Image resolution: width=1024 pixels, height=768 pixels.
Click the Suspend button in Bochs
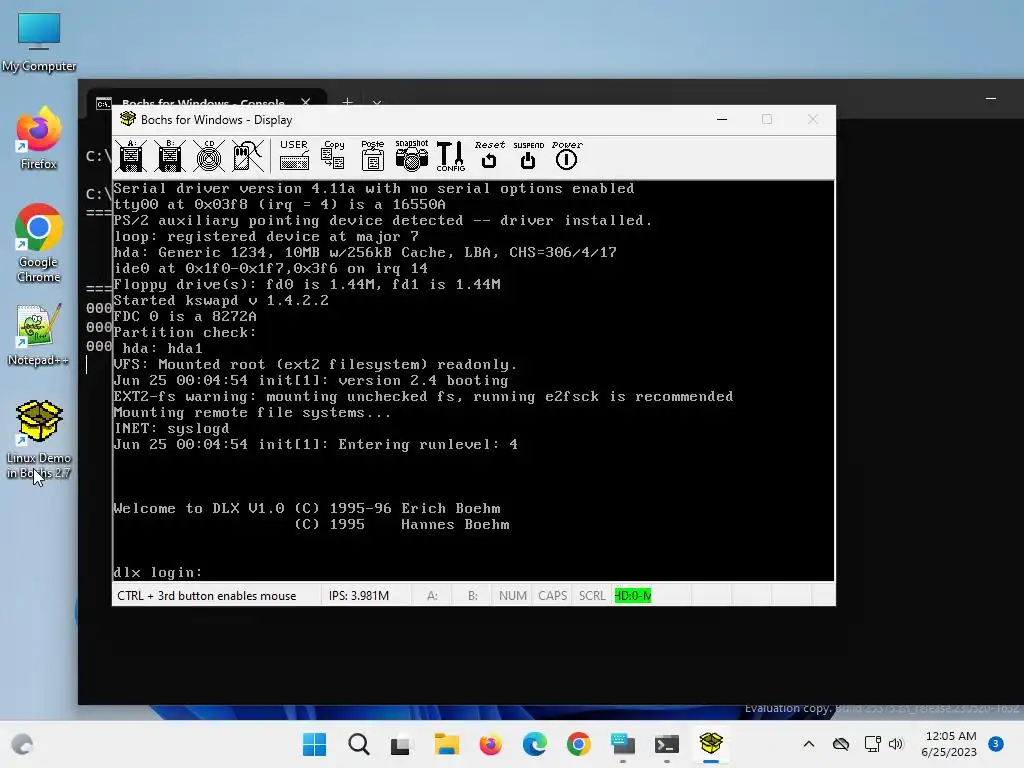(528, 156)
